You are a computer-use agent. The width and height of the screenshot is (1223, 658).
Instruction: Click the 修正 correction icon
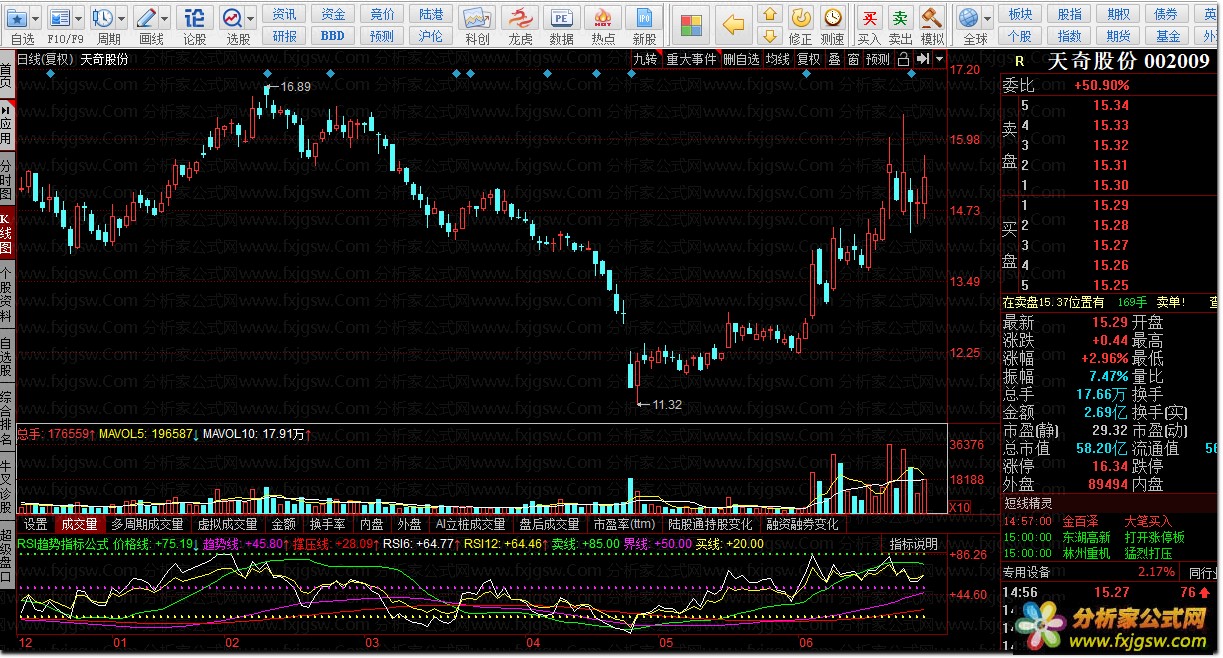[x=801, y=18]
